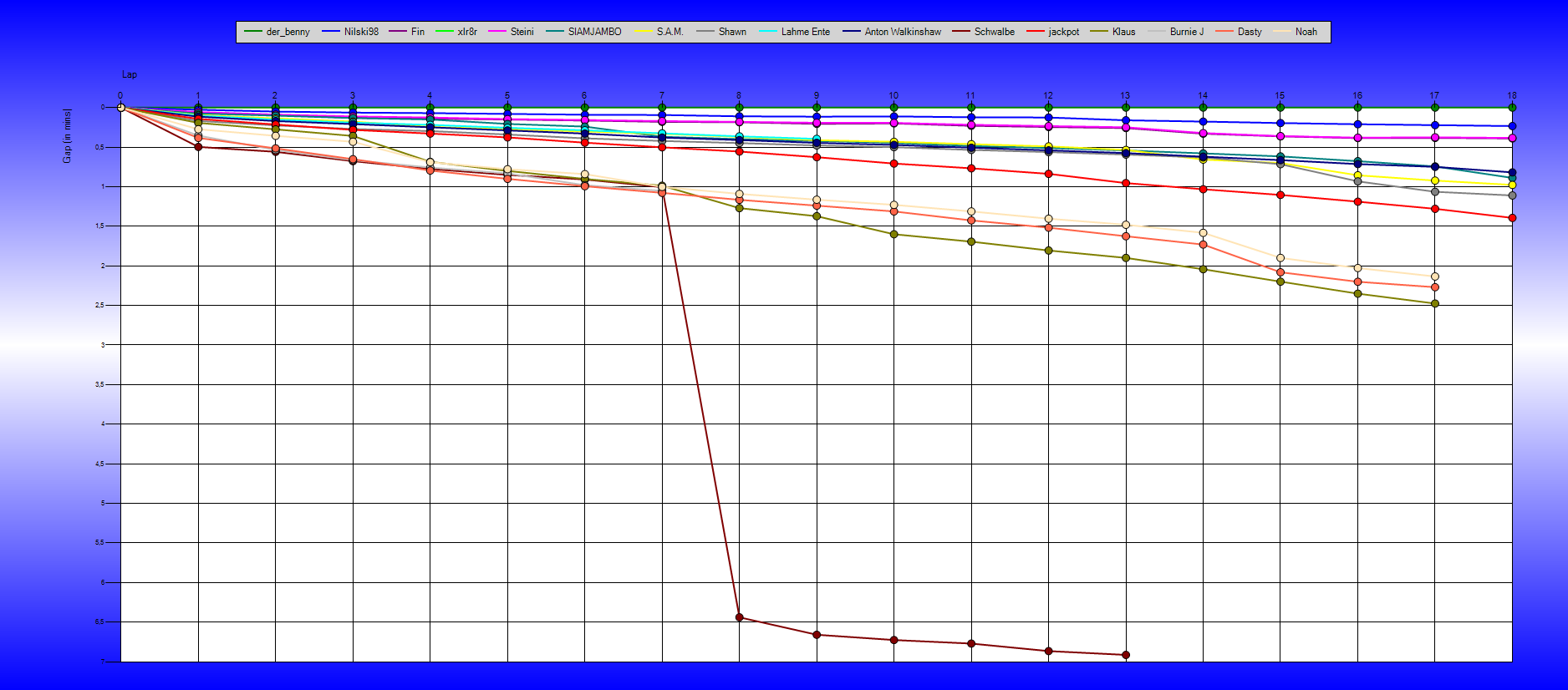Select Noah's beige point at lap 17
The image size is (1568, 690).
tap(1435, 277)
